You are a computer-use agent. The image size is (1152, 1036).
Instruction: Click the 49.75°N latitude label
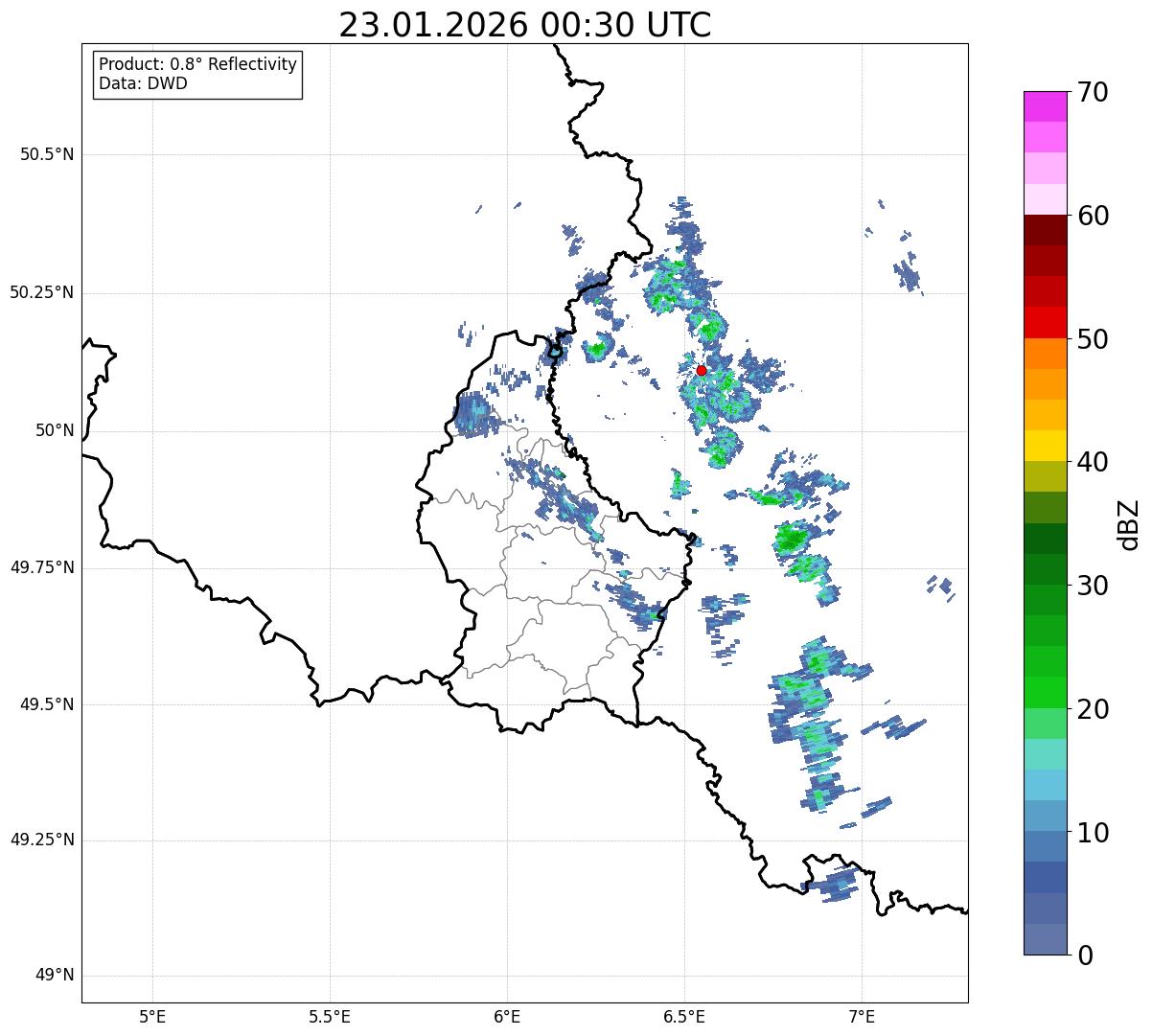coord(42,567)
